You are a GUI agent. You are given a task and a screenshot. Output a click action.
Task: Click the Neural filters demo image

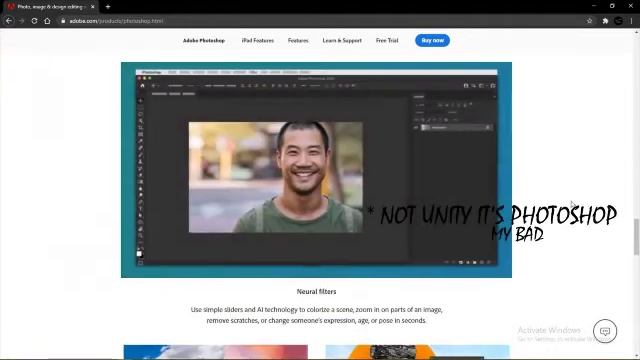[316, 170]
